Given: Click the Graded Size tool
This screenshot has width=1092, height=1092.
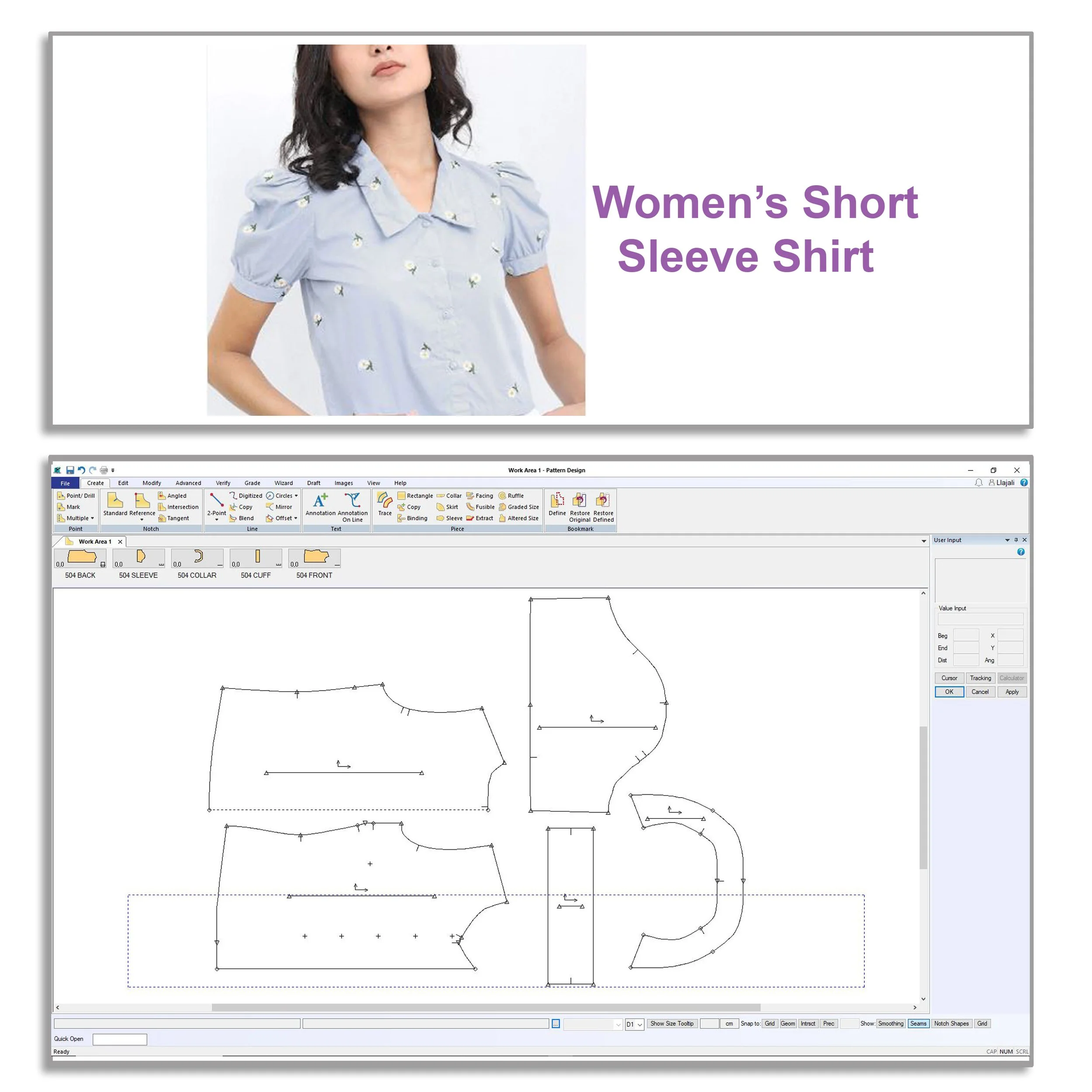Looking at the screenshot, I should pyautogui.click(x=519, y=507).
